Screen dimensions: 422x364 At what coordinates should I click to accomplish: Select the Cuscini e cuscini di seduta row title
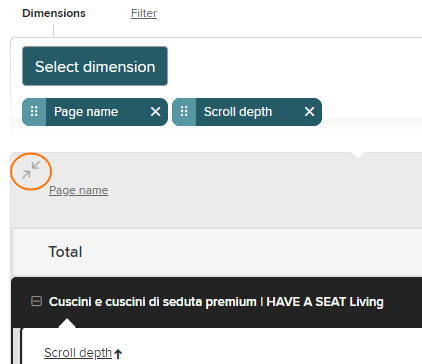[x=216, y=302]
